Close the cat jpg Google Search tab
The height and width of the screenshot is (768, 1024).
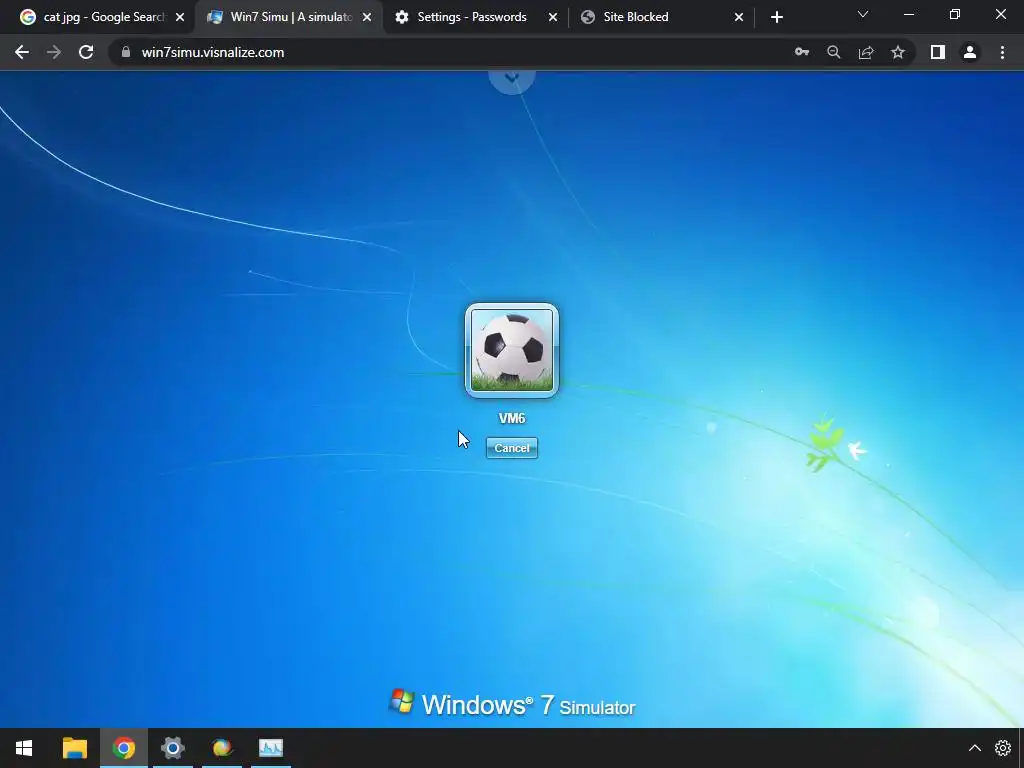tap(180, 18)
